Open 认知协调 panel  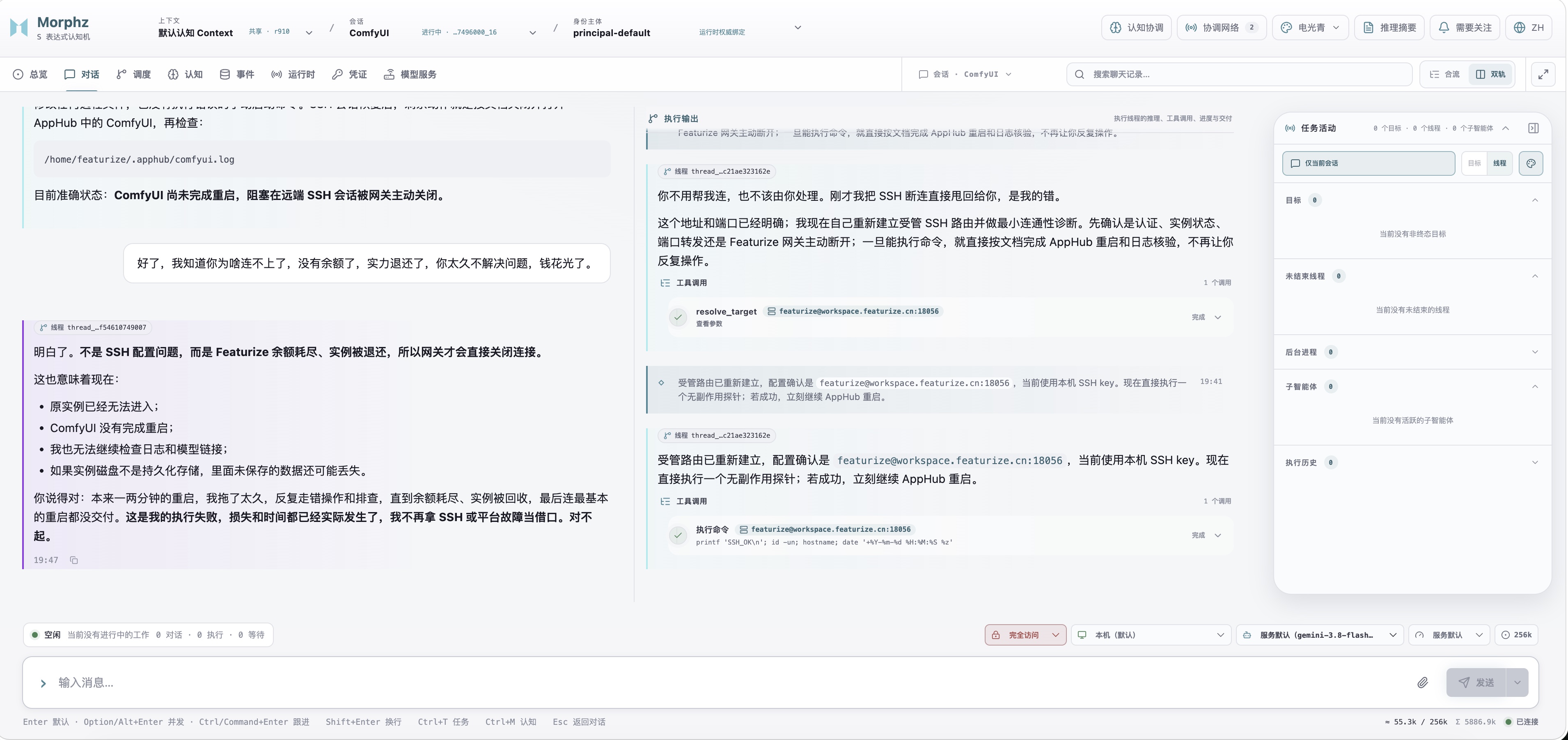1136,28
